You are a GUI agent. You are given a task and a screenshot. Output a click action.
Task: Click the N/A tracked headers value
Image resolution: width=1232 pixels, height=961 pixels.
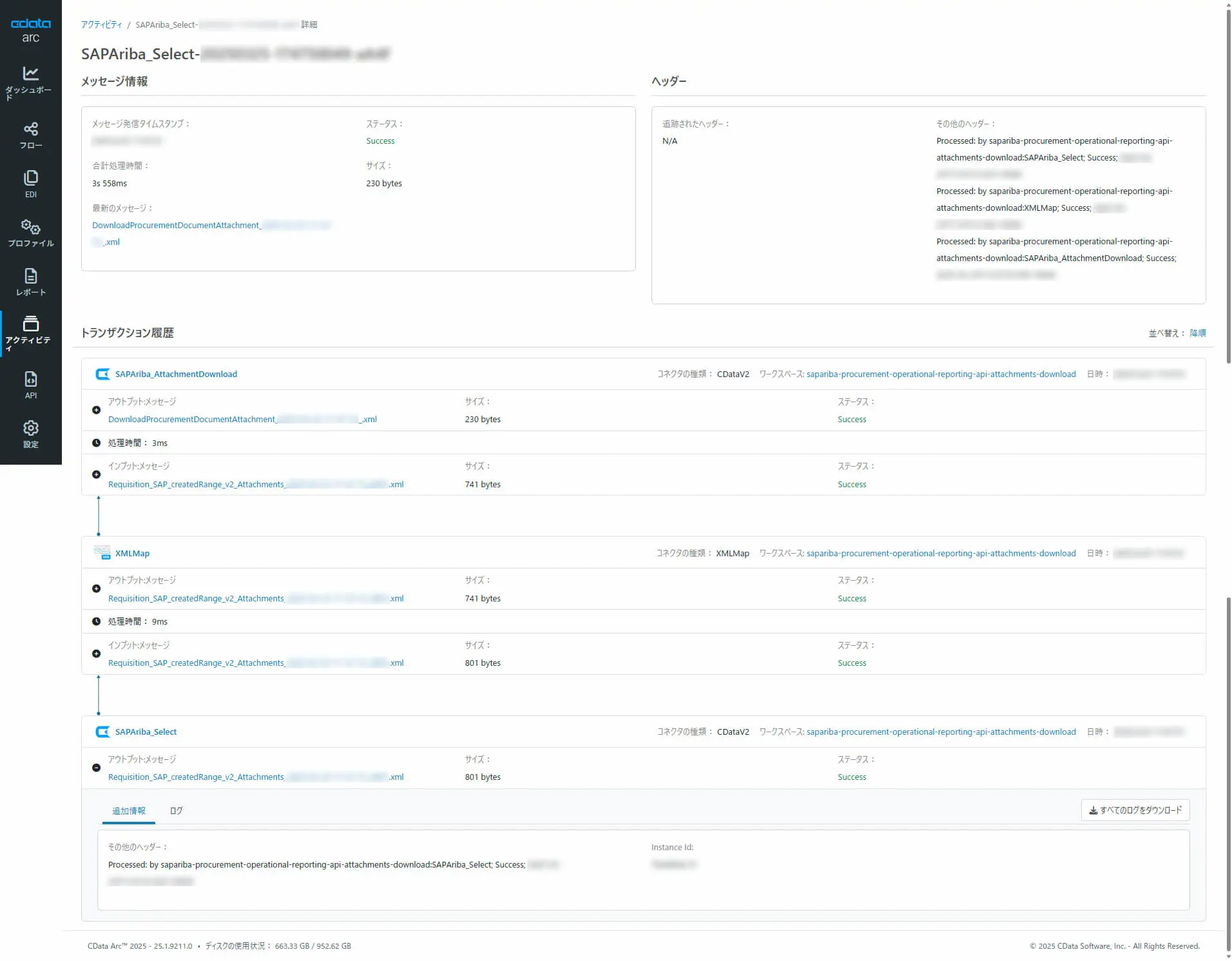pyautogui.click(x=669, y=141)
